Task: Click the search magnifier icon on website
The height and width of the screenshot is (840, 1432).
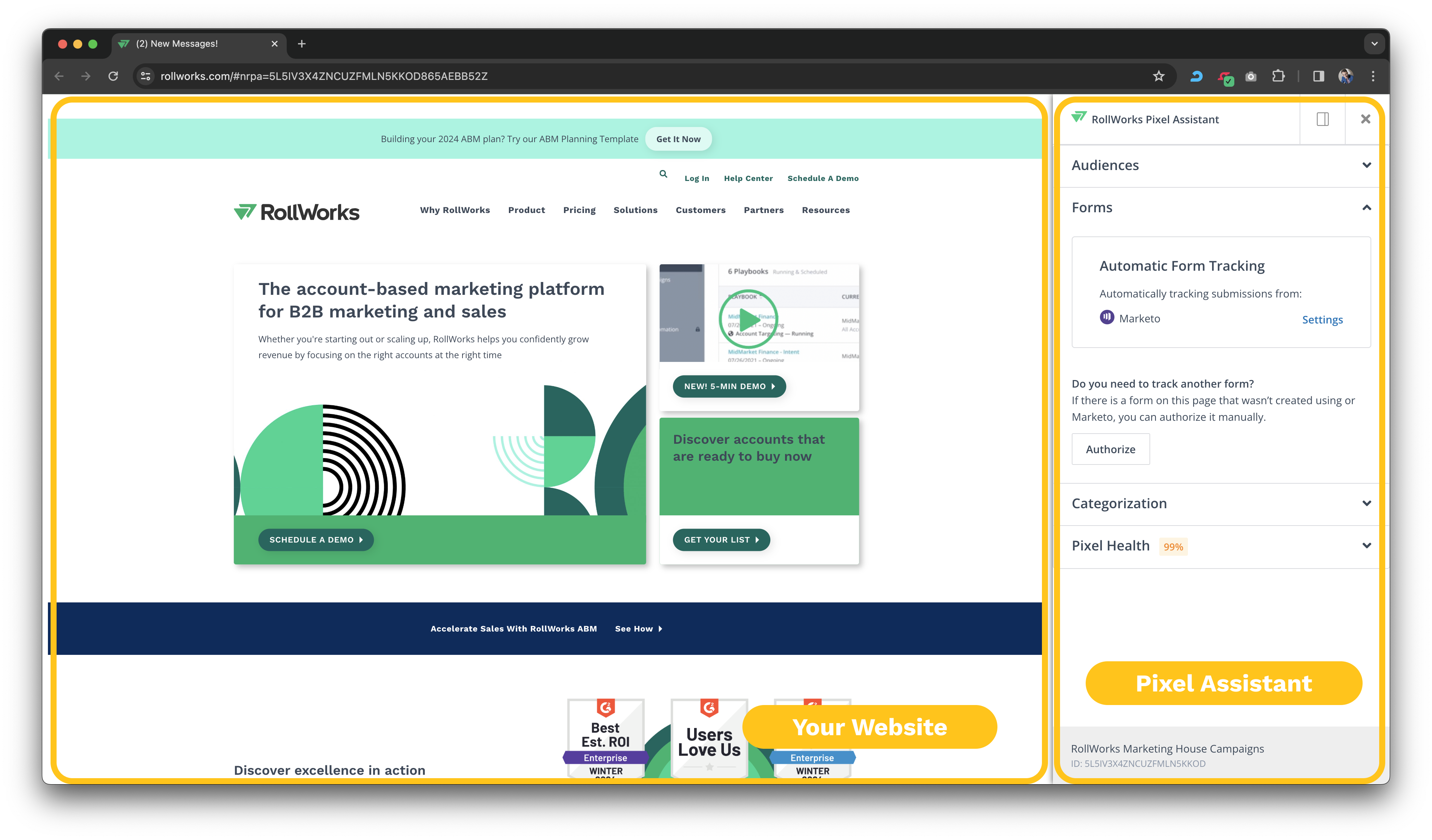Action: pyautogui.click(x=663, y=174)
